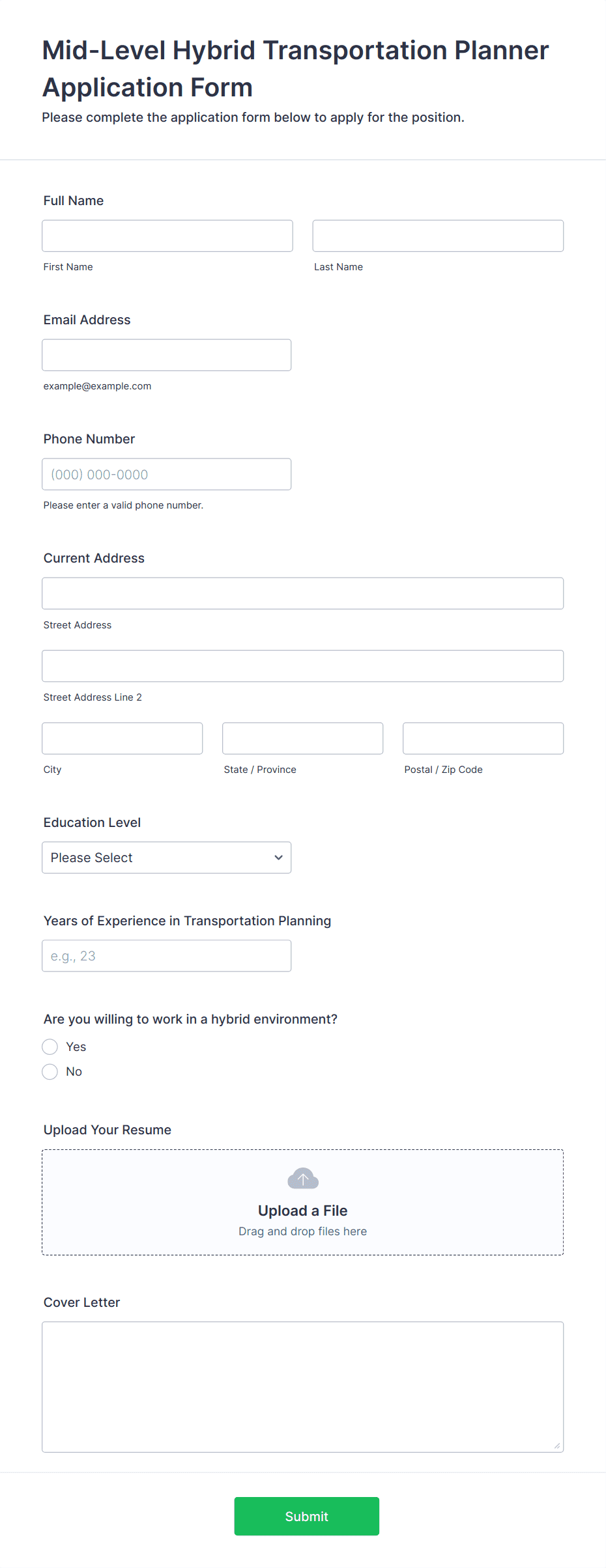The width and height of the screenshot is (606, 1568).
Task: Select the No radio button
Action: coord(50,1071)
